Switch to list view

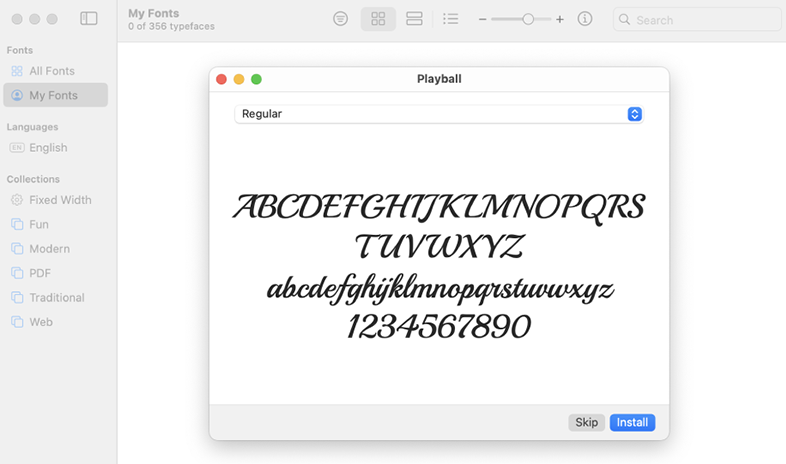click(x=451, y=19)
